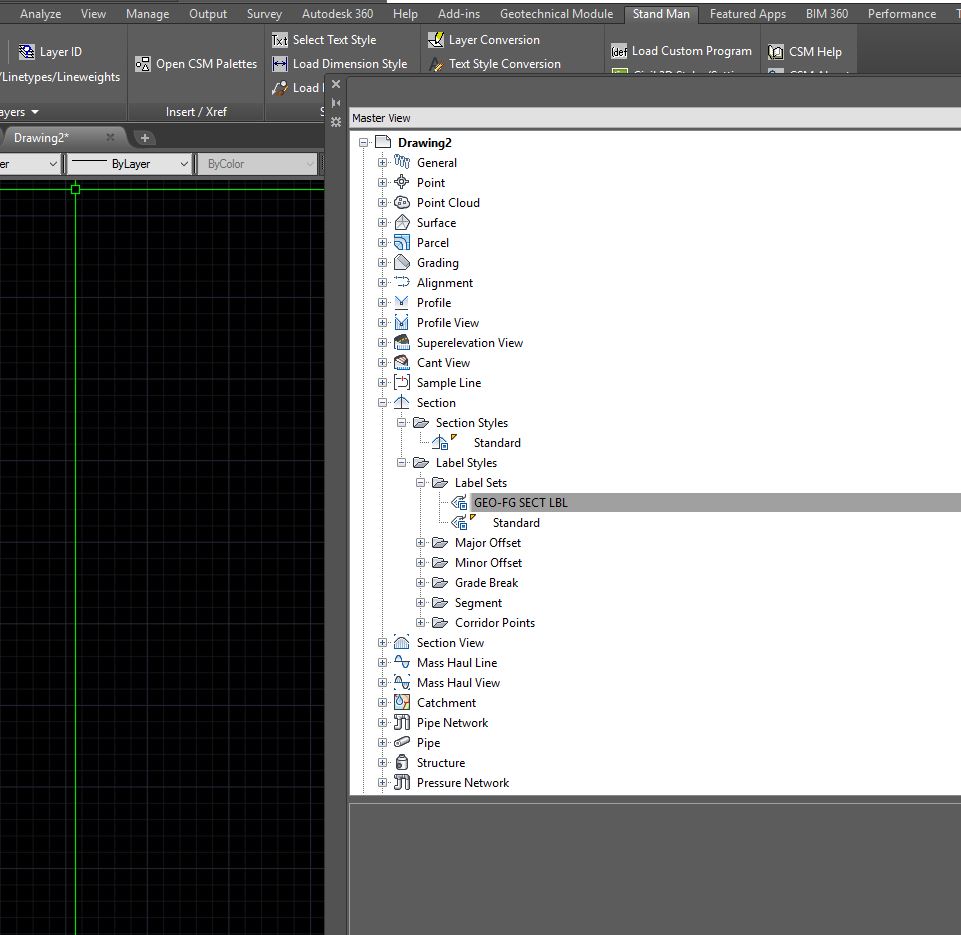Select Standard under Label Sets
961x935 pixels.
(x=516, y=523)
